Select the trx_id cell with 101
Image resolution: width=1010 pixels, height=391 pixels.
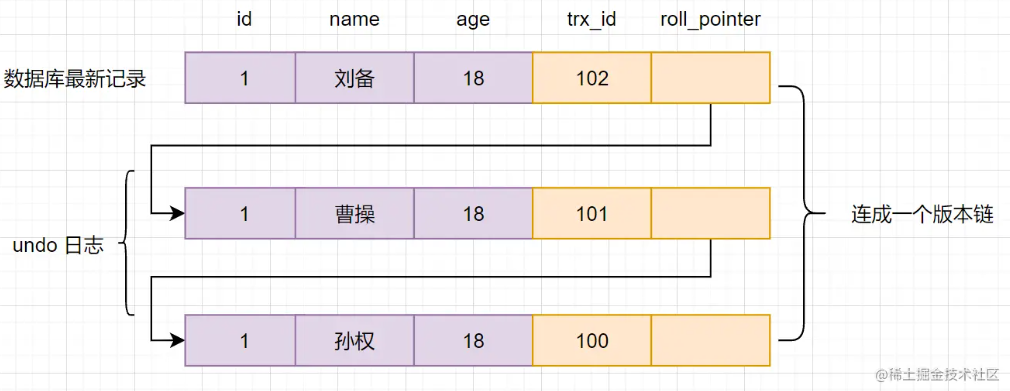592,213
